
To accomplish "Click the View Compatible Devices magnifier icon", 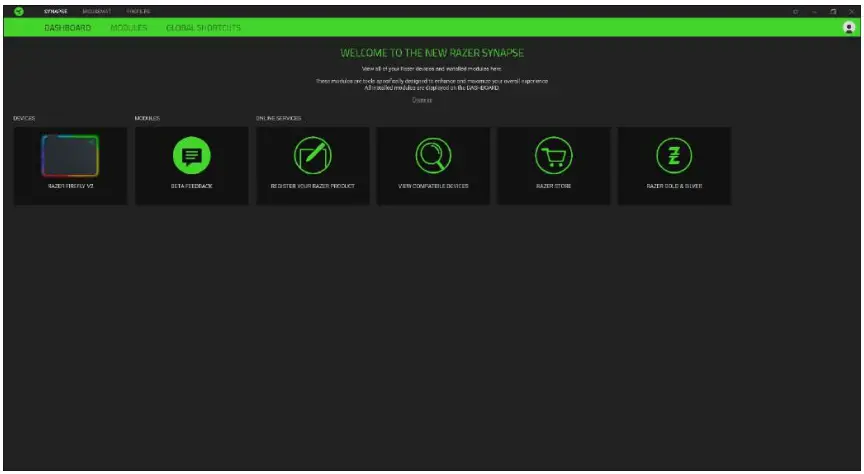I will [x=433, y=155].
